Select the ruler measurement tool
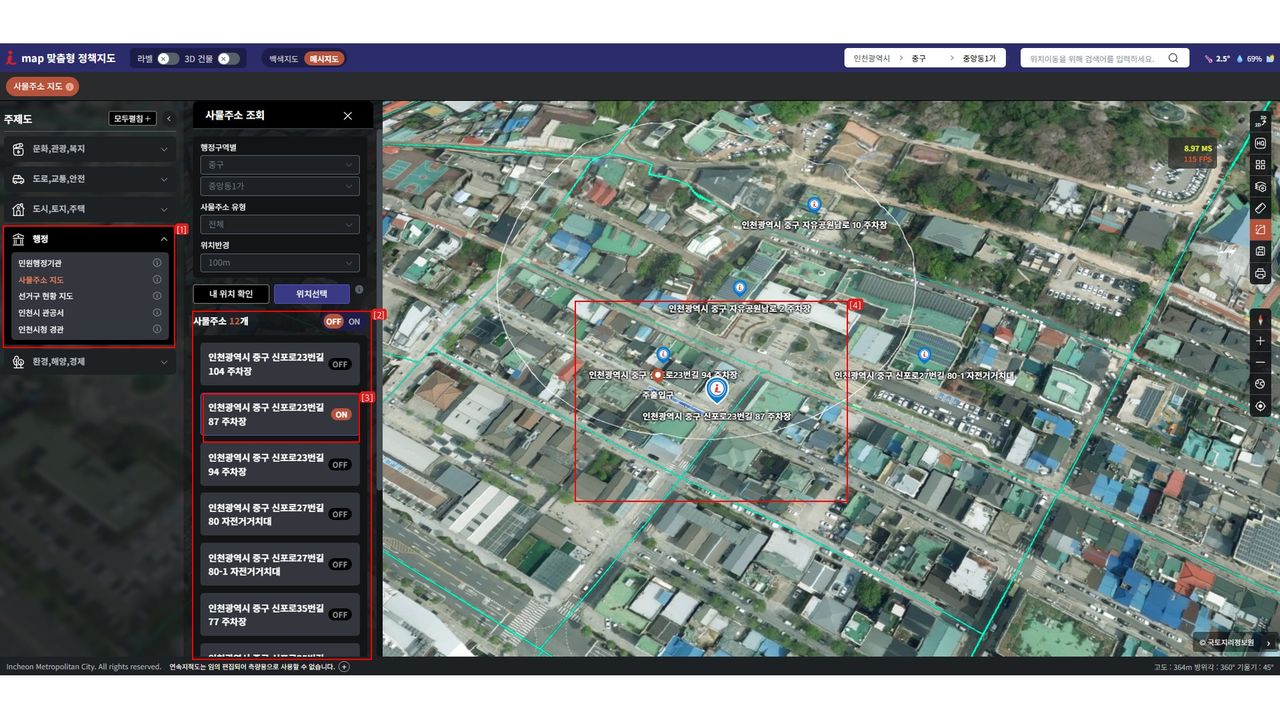 click(1260, 208)
